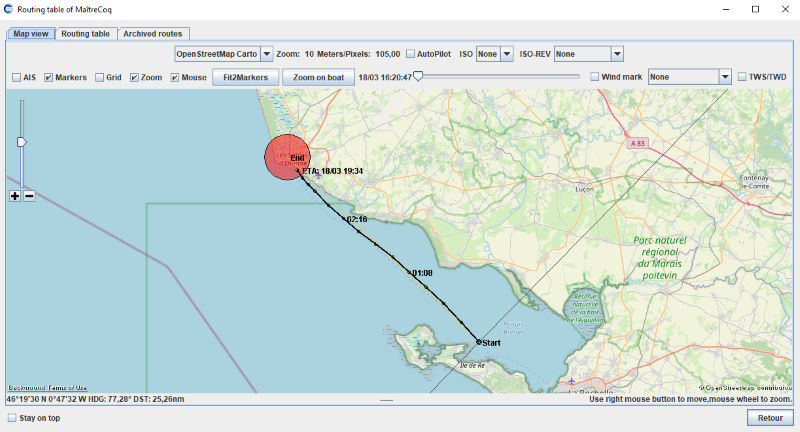Image resolution: width=800 pixels, height=432 pixels.
Task: Open the Archived routes tab
Action: click(x=151, y=33)
